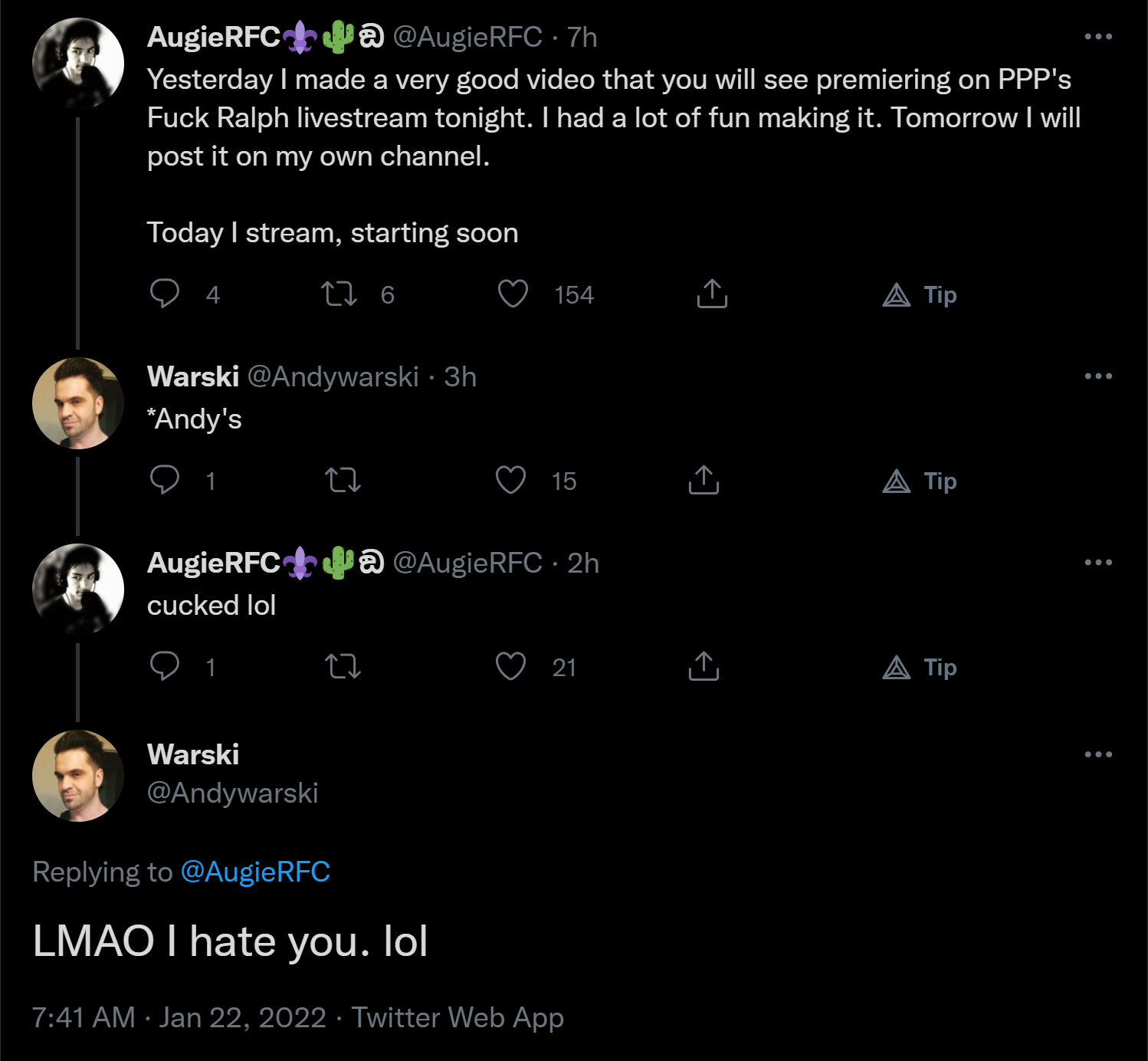Share the "cucked lol" tweet

pyautogui.click(x=704, y=666)
